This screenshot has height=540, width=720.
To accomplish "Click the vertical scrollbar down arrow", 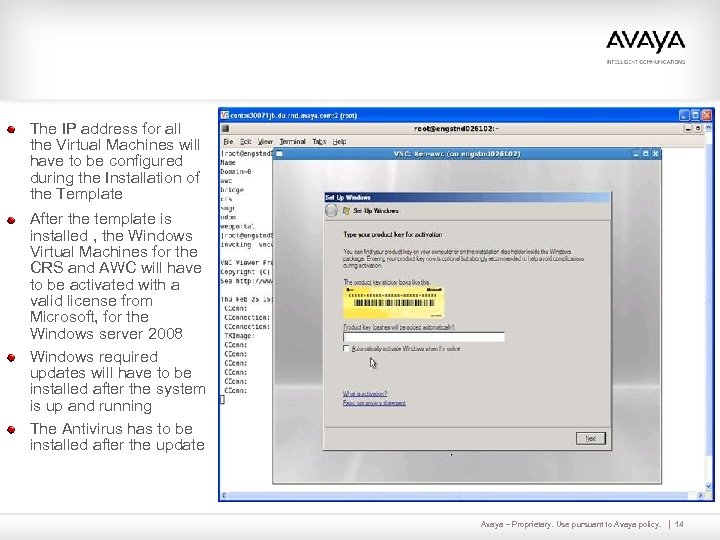I will click(708, 487).
